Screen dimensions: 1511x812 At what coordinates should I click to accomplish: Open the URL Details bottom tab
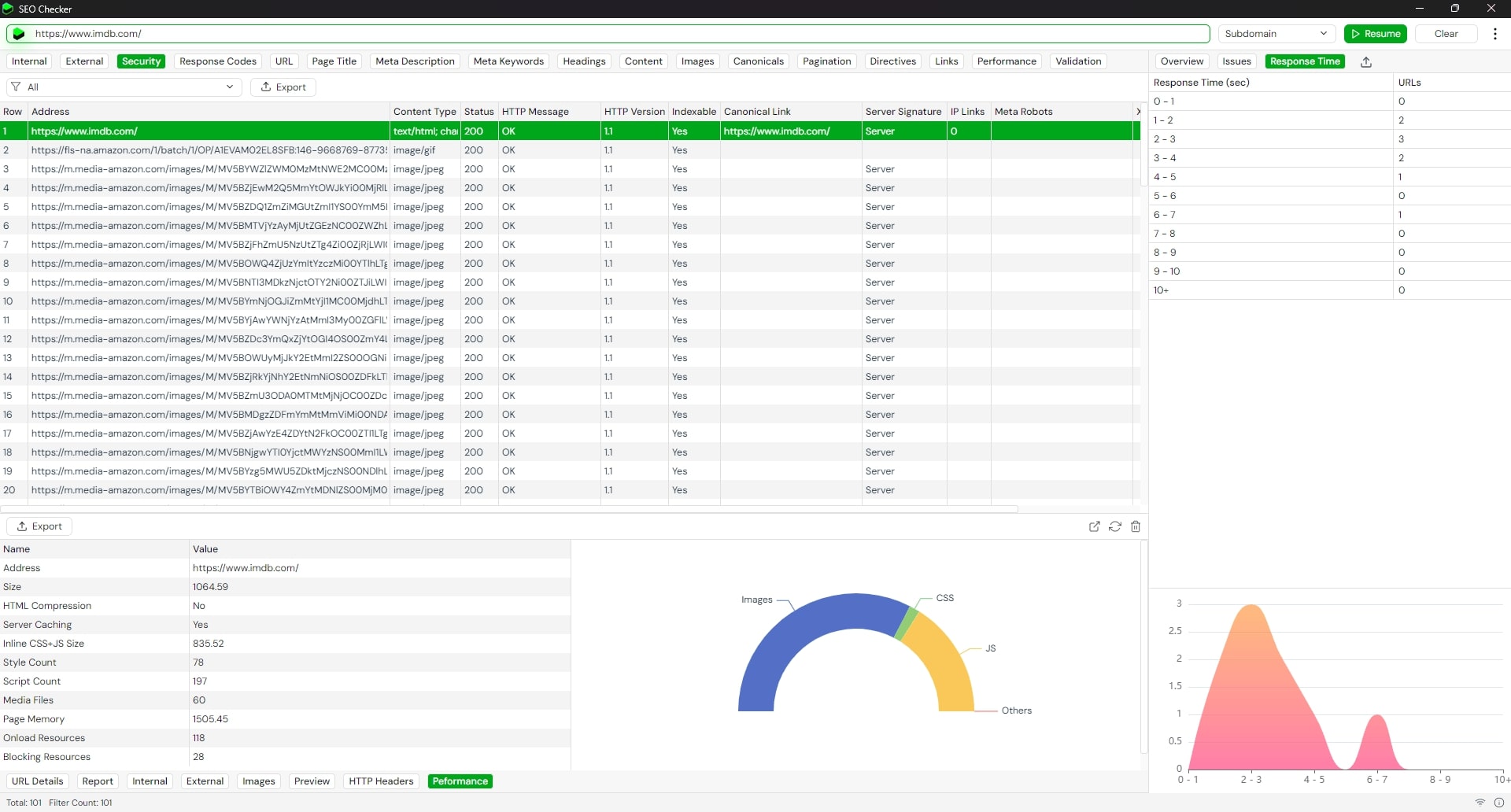pyautogui.click(x=37, y=781)
